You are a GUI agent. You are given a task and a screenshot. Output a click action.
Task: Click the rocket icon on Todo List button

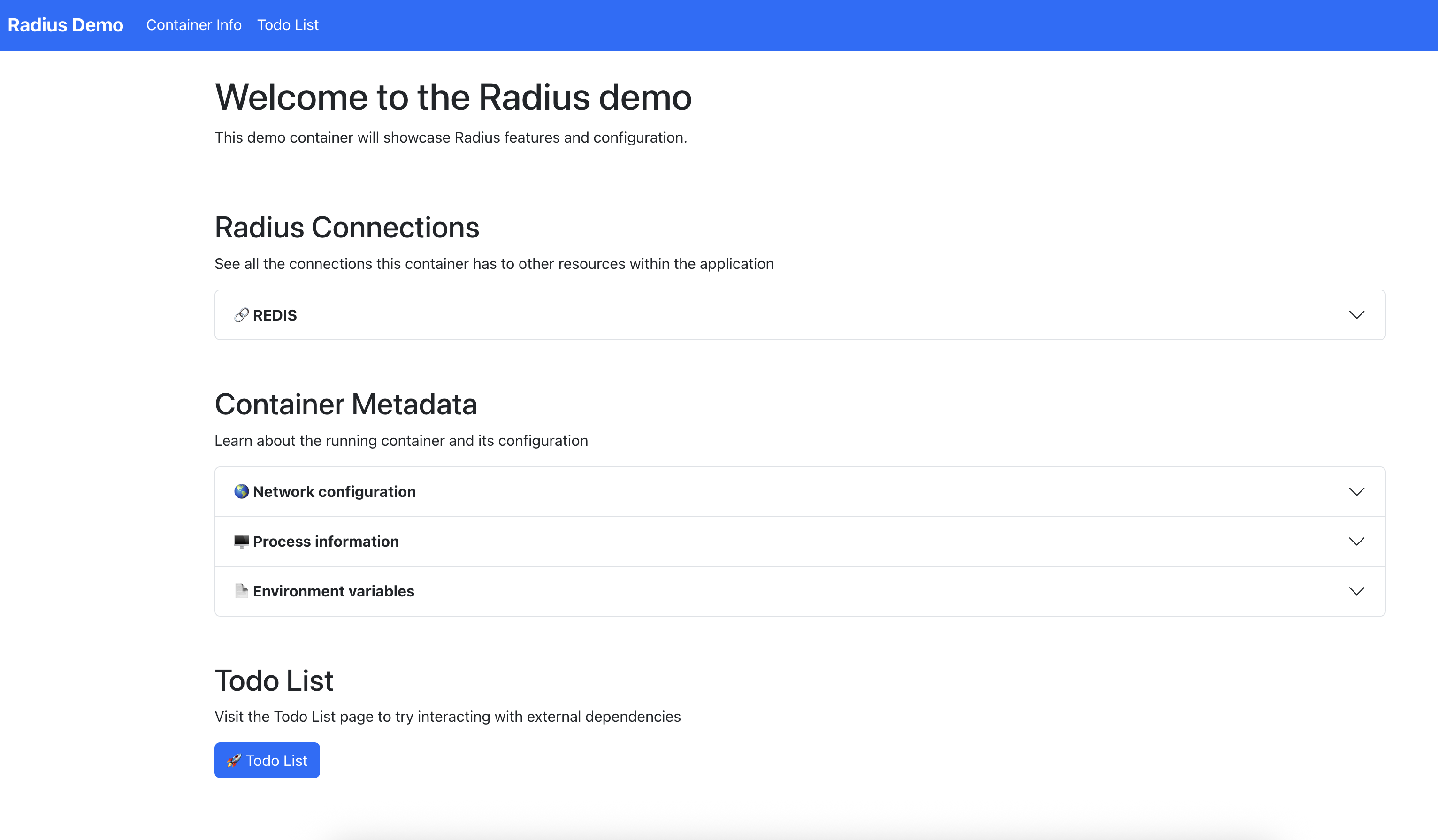[x=234, y=761]
